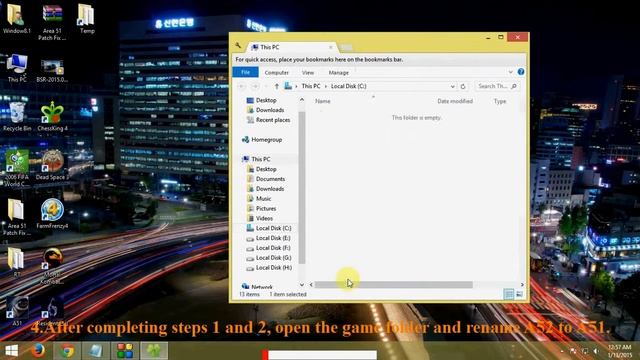Screen dimensions: 640x360
Task: Open the Temp folder on desktop
Action: click(87, 18)
